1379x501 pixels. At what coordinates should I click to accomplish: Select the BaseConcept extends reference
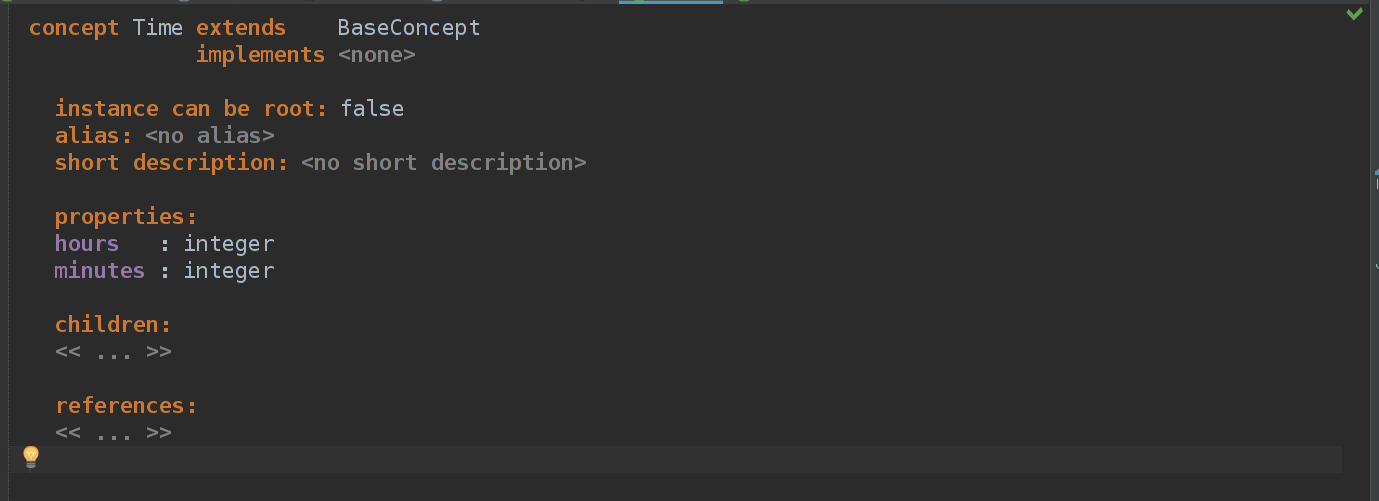click(x=409, y=28)
